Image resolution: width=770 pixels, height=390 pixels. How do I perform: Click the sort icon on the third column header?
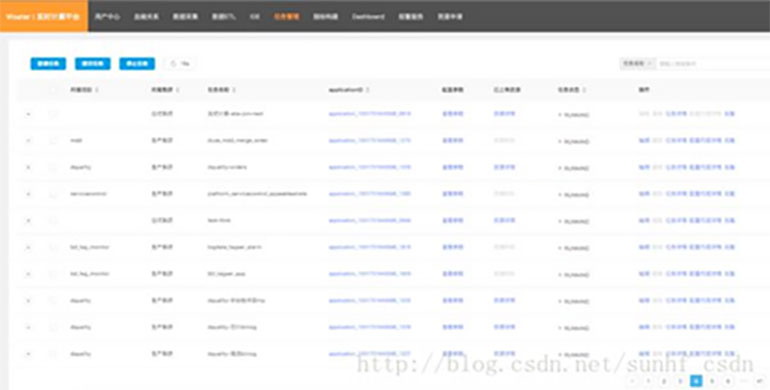pyautogui.click(x=234, y=90)
